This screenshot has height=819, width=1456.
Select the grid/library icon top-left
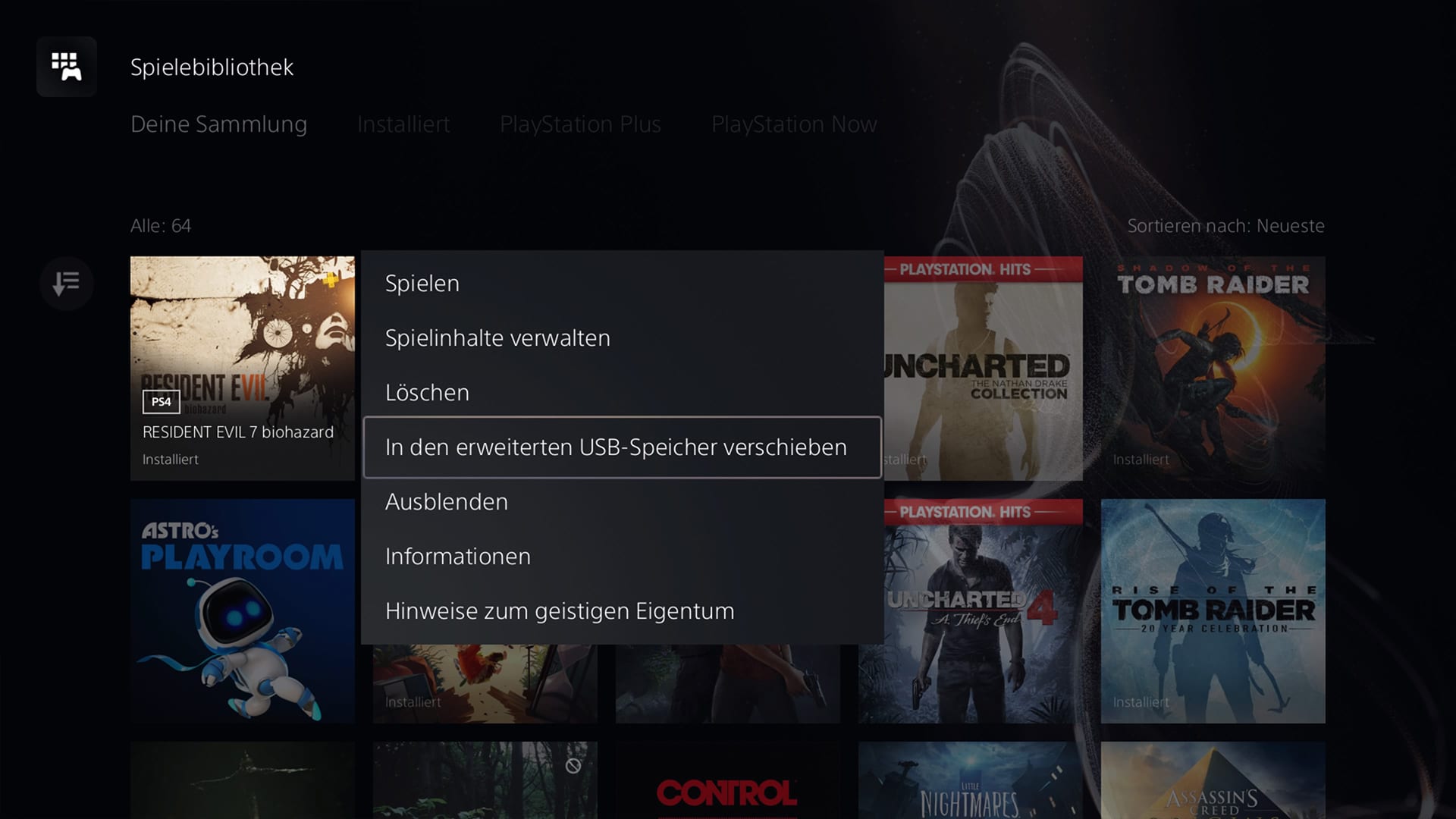[66, 67]
